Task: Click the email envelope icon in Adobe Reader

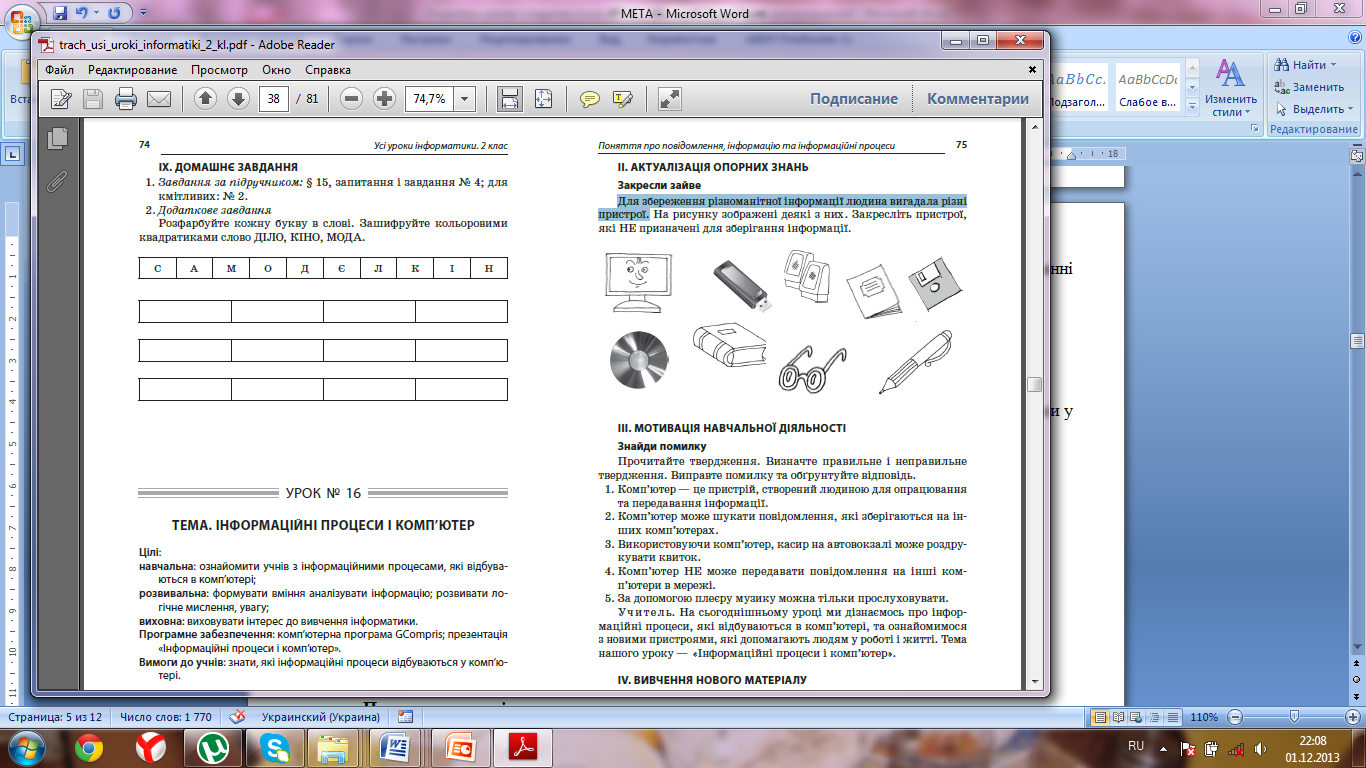Action: [159, 99]
